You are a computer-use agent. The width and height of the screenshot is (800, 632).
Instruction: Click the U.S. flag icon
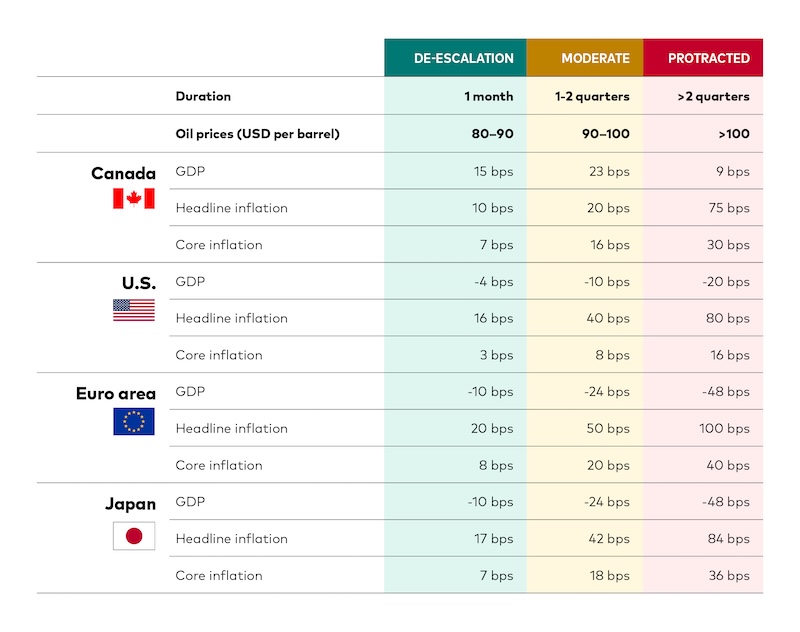tap(133, 310)
